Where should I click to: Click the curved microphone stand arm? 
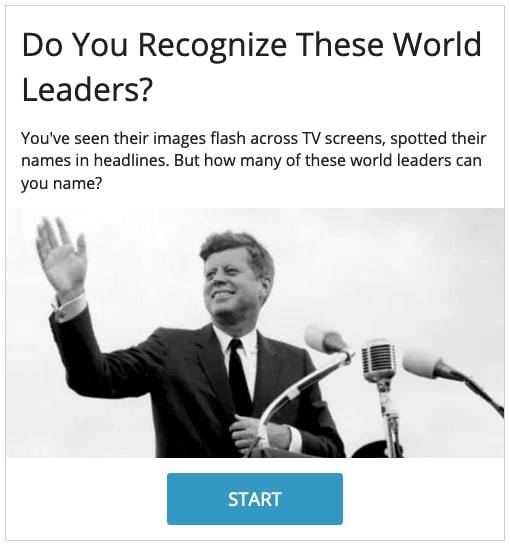pyautogui.click(x=299, y=385)
